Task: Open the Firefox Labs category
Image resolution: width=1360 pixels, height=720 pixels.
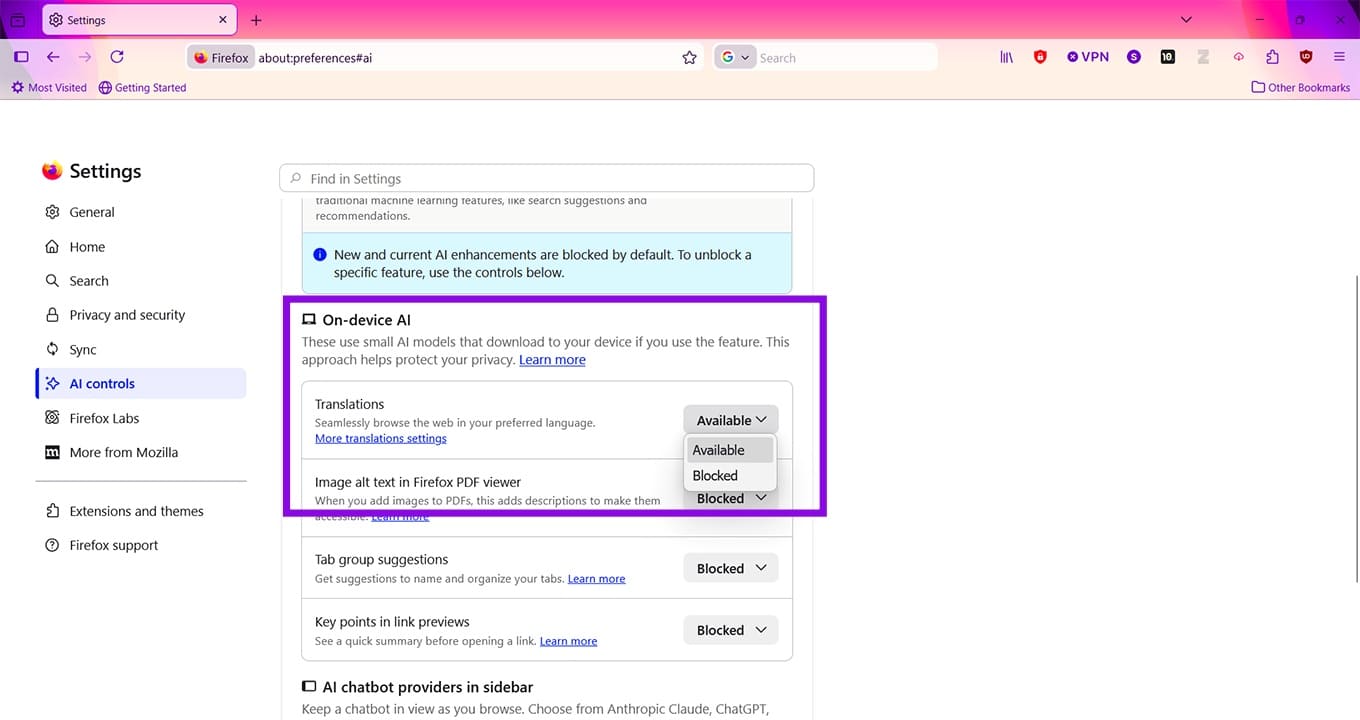Action: 141,418
